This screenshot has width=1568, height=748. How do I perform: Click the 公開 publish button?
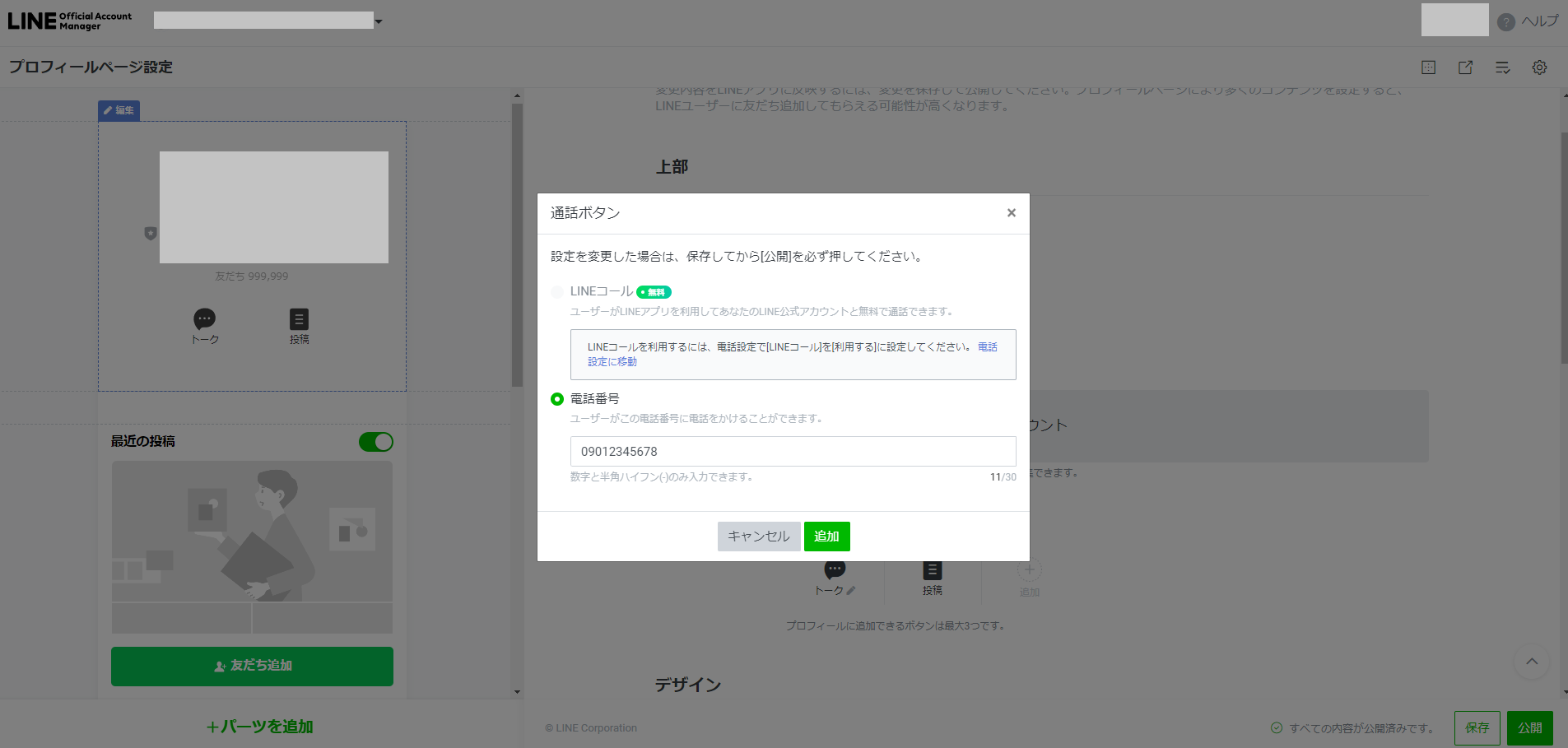tap(1529, 728)
